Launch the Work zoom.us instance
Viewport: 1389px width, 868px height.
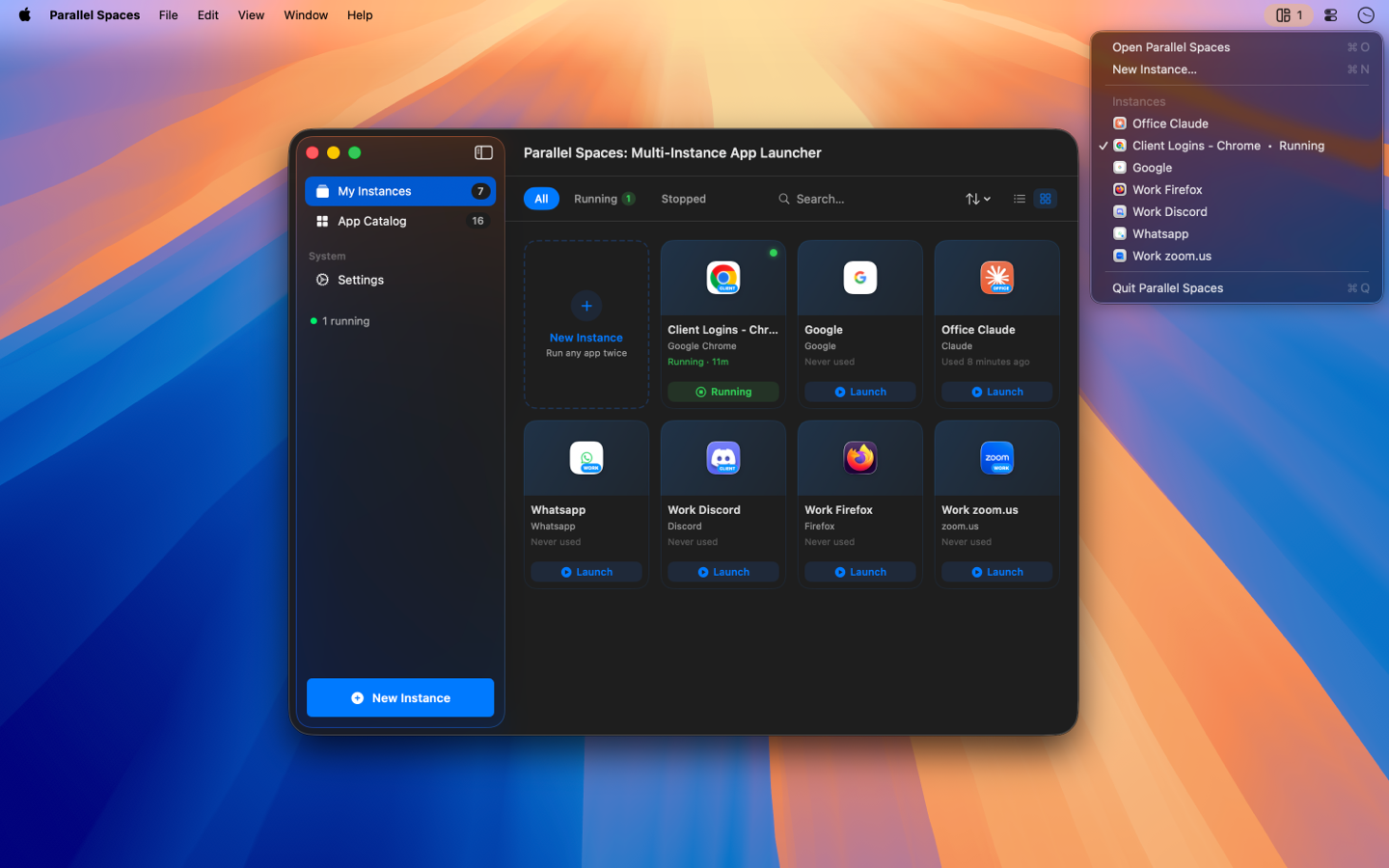coord(997,572)
